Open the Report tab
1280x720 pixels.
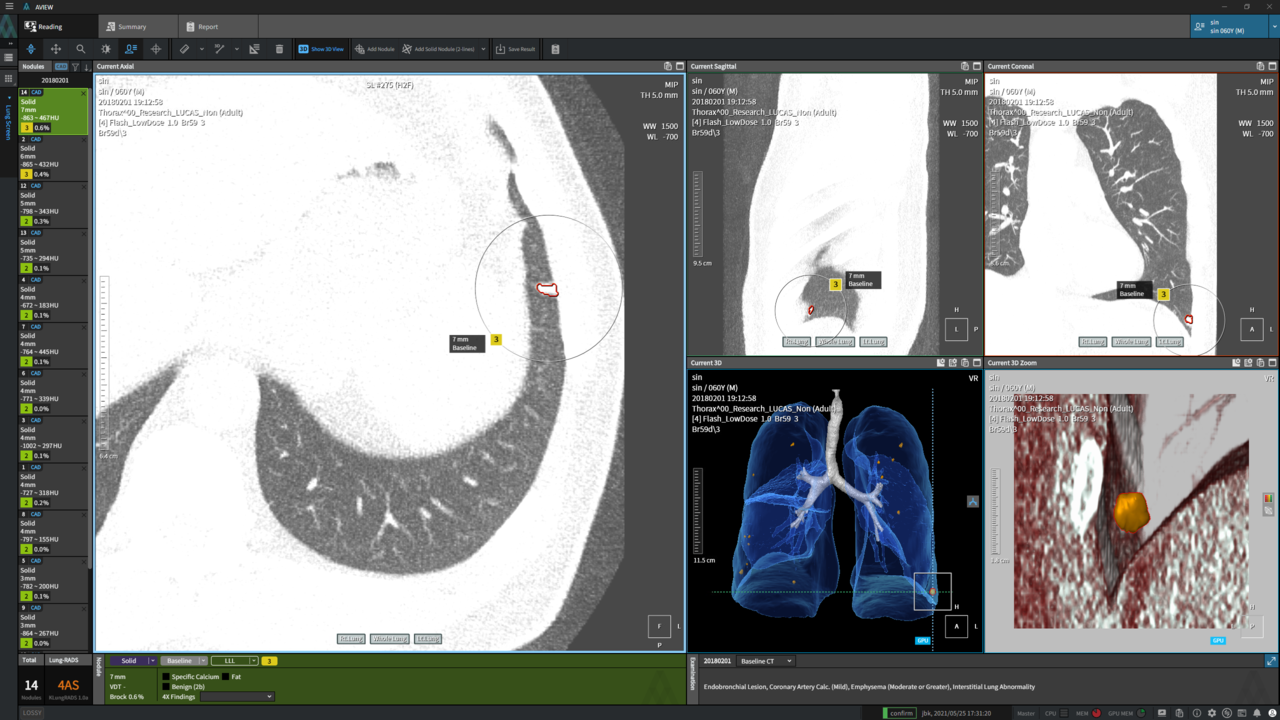pos(207,27)
